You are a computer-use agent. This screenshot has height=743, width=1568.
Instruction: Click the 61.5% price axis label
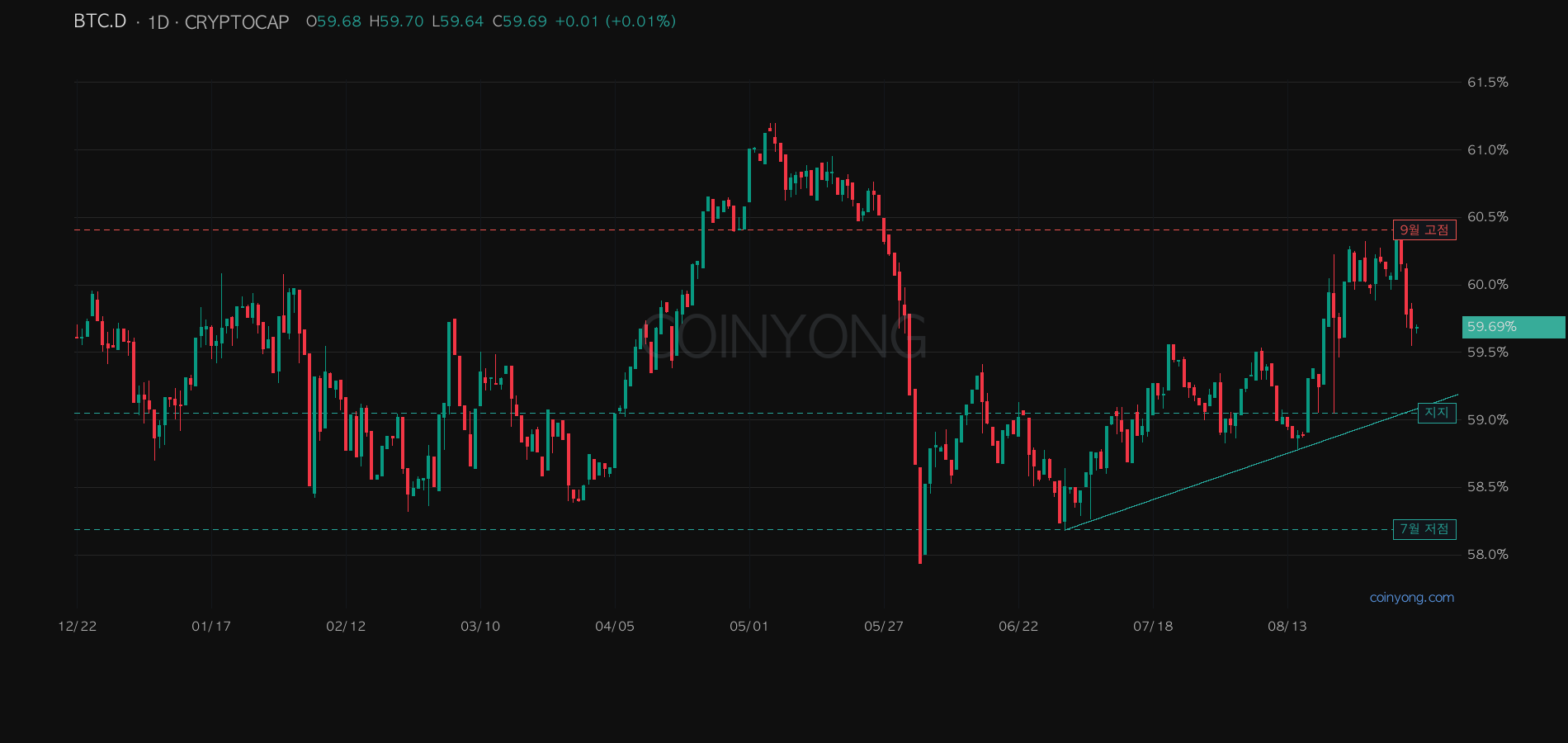pos(1487,83)
